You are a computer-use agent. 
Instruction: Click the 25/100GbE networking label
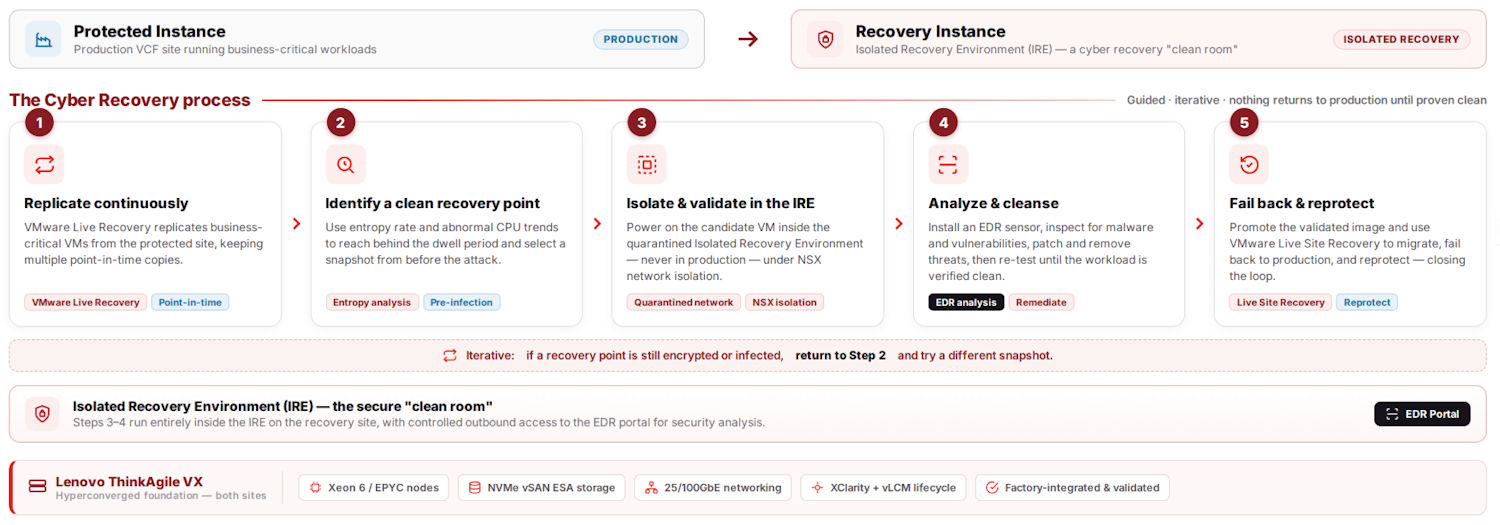pyautogui.click(x=723, y=488)
